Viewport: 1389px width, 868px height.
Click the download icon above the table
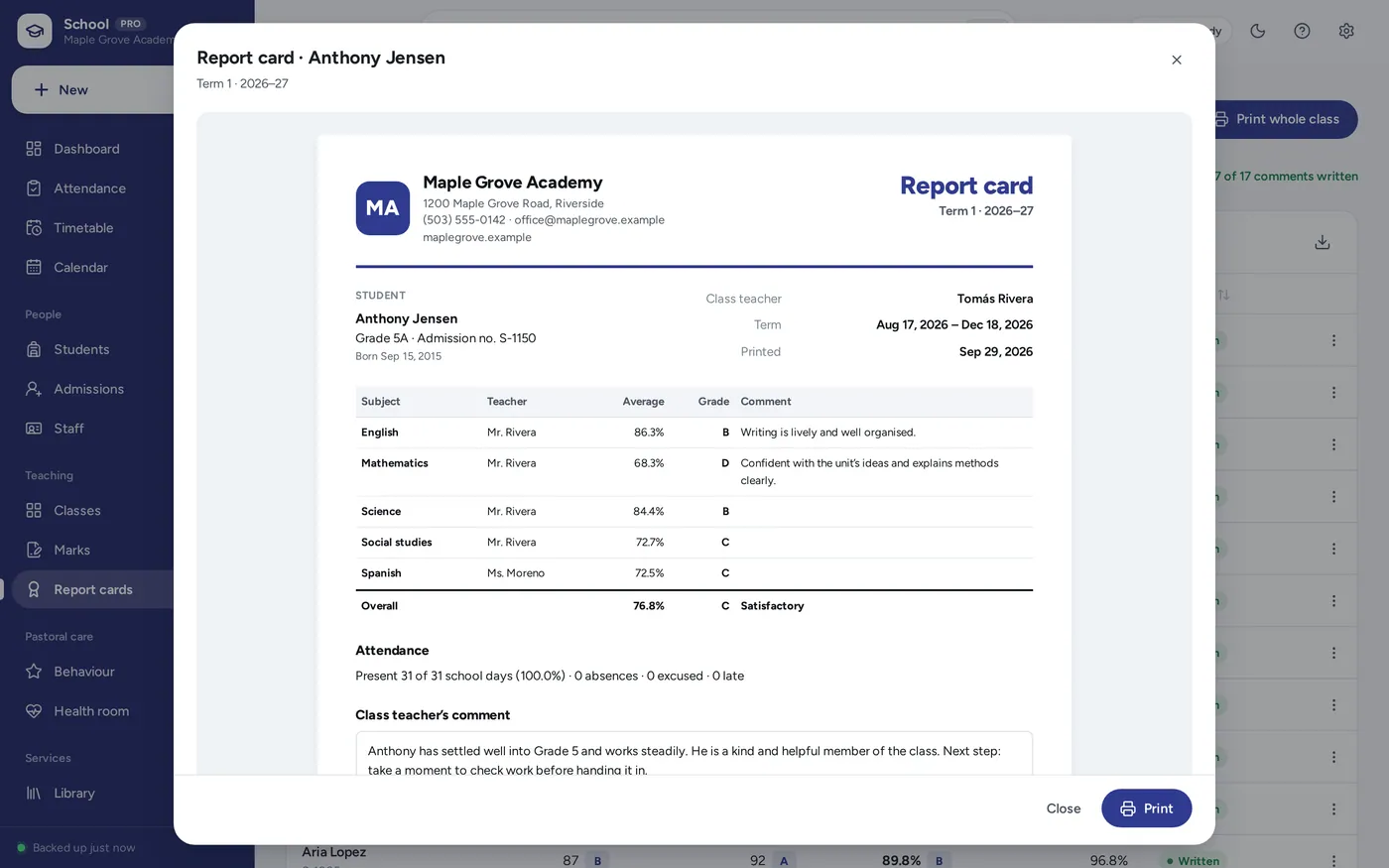coord(1323,242)
